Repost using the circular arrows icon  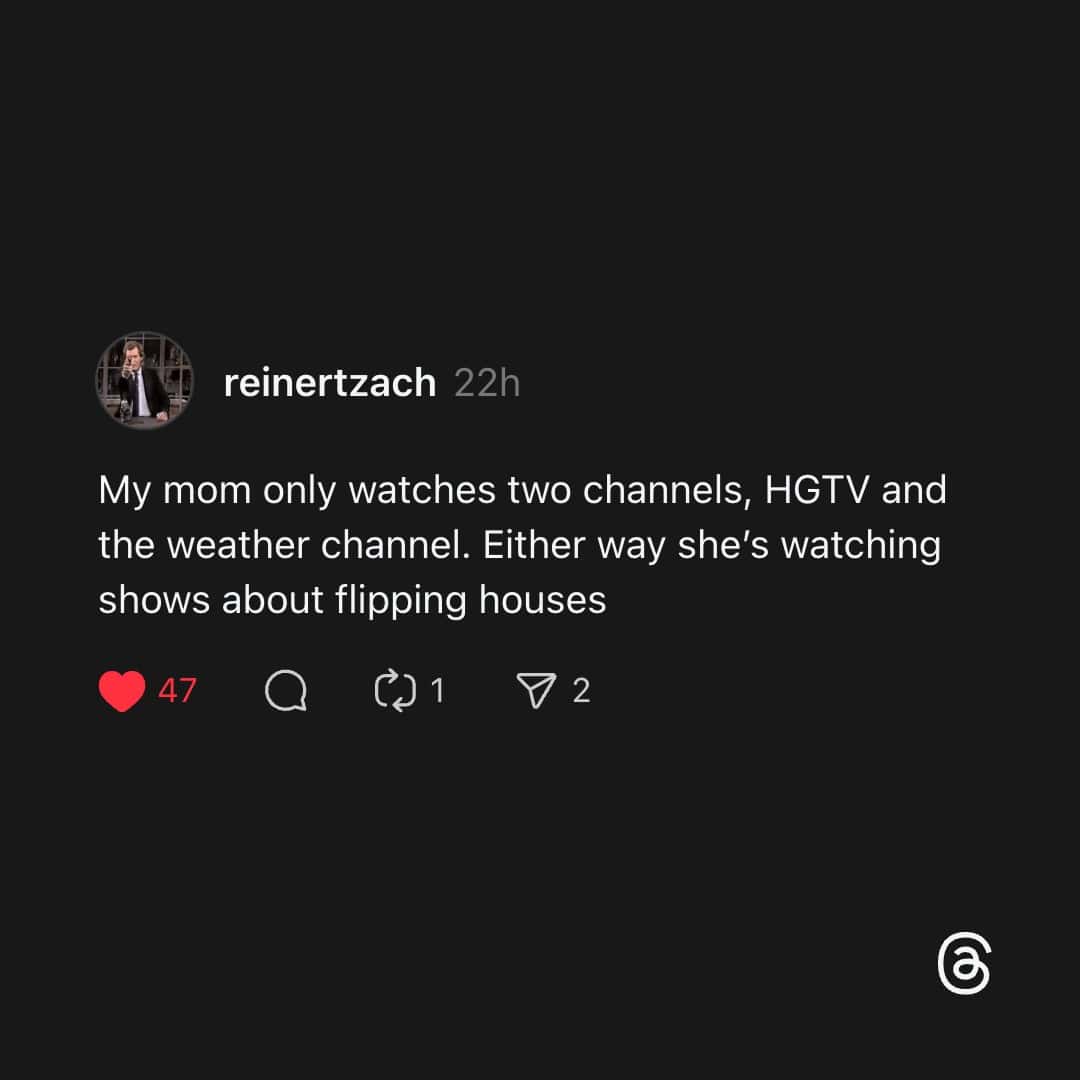coord(395,690)
